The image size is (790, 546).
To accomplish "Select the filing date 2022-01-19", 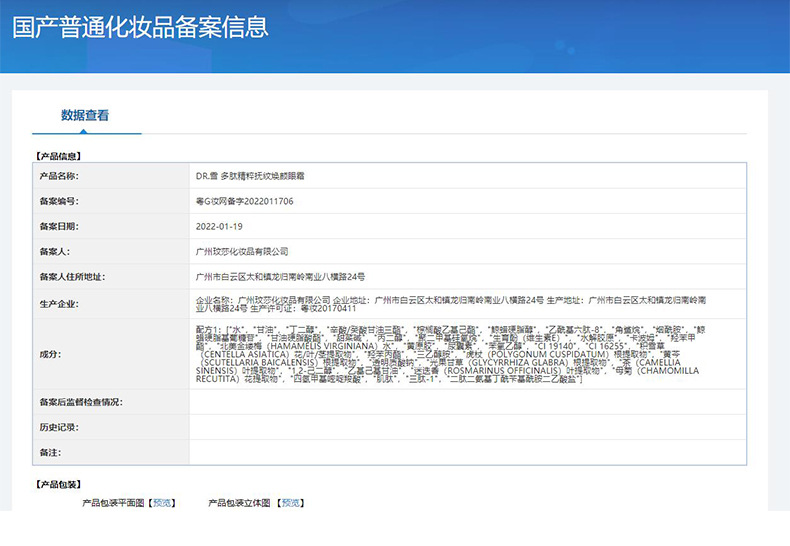I will [219, 227].
